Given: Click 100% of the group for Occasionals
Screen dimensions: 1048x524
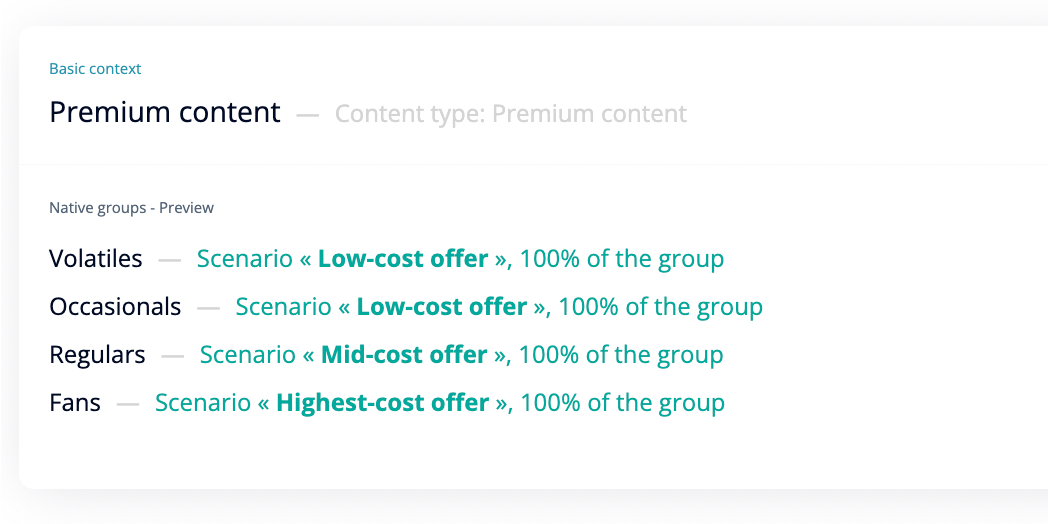Looking at the screenshot, I should 660,307.
